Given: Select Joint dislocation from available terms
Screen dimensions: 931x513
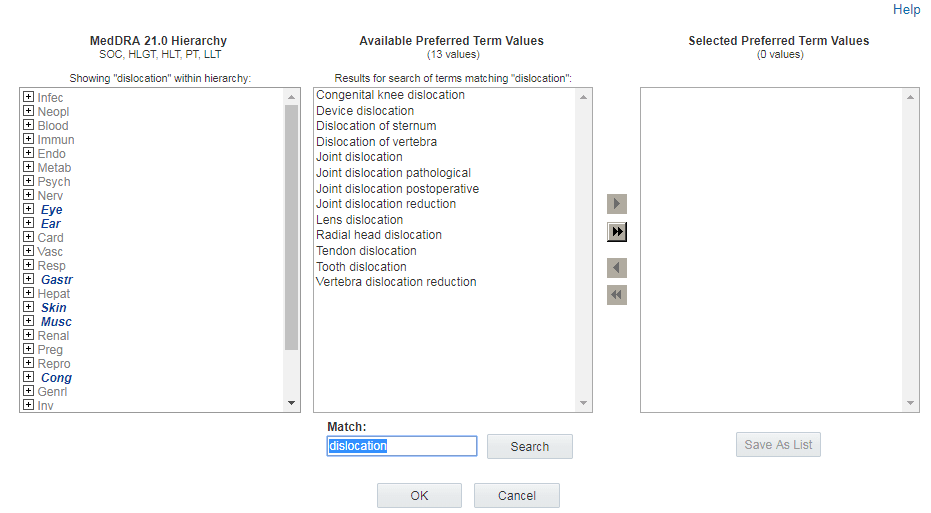Looking at the screenshot, I should coord(359,157).
